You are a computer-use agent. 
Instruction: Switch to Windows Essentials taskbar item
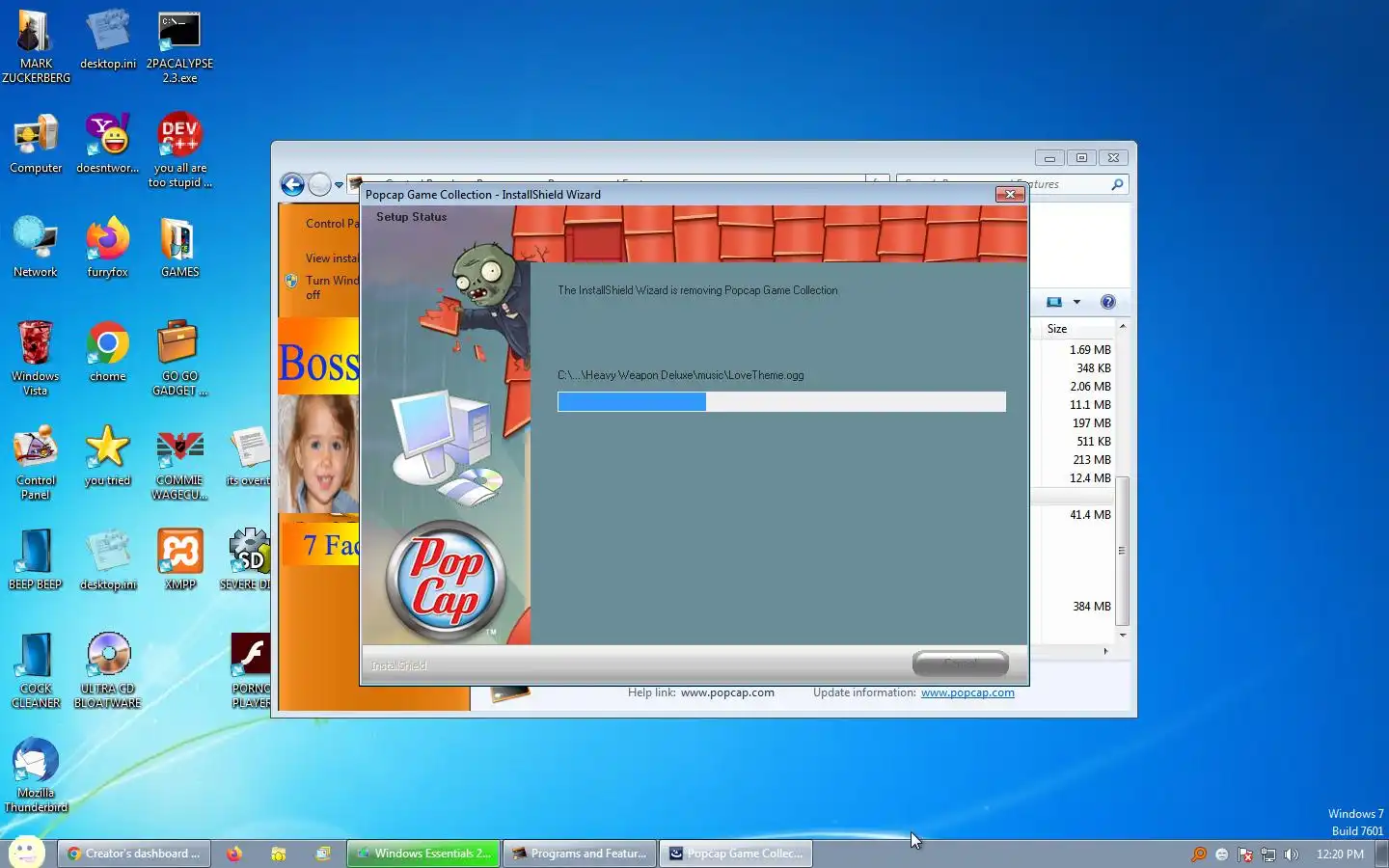tap(423, 854)
